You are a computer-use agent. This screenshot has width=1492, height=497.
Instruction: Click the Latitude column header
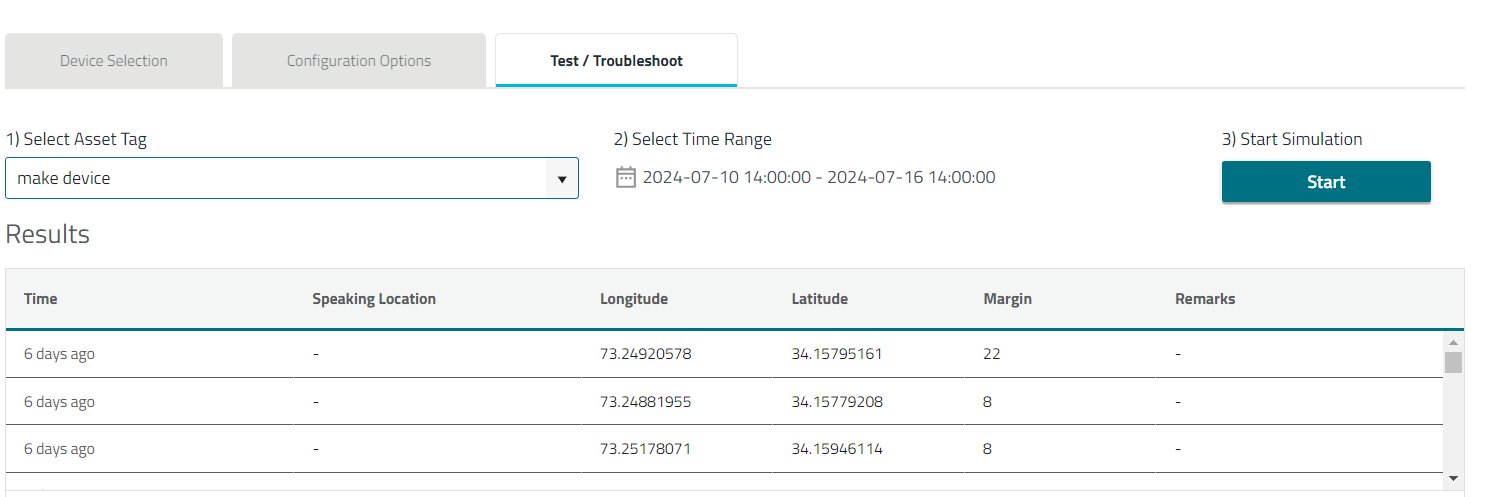(820, 299)
